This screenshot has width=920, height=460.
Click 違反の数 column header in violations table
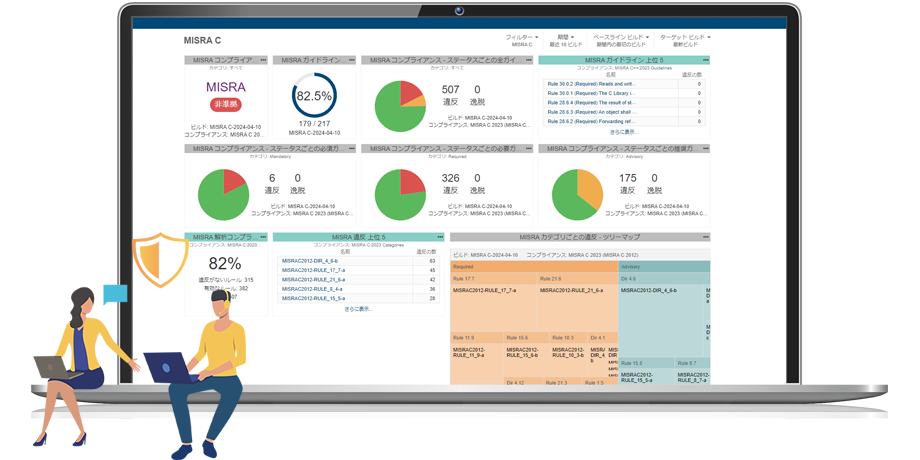[x=427, y=251]
